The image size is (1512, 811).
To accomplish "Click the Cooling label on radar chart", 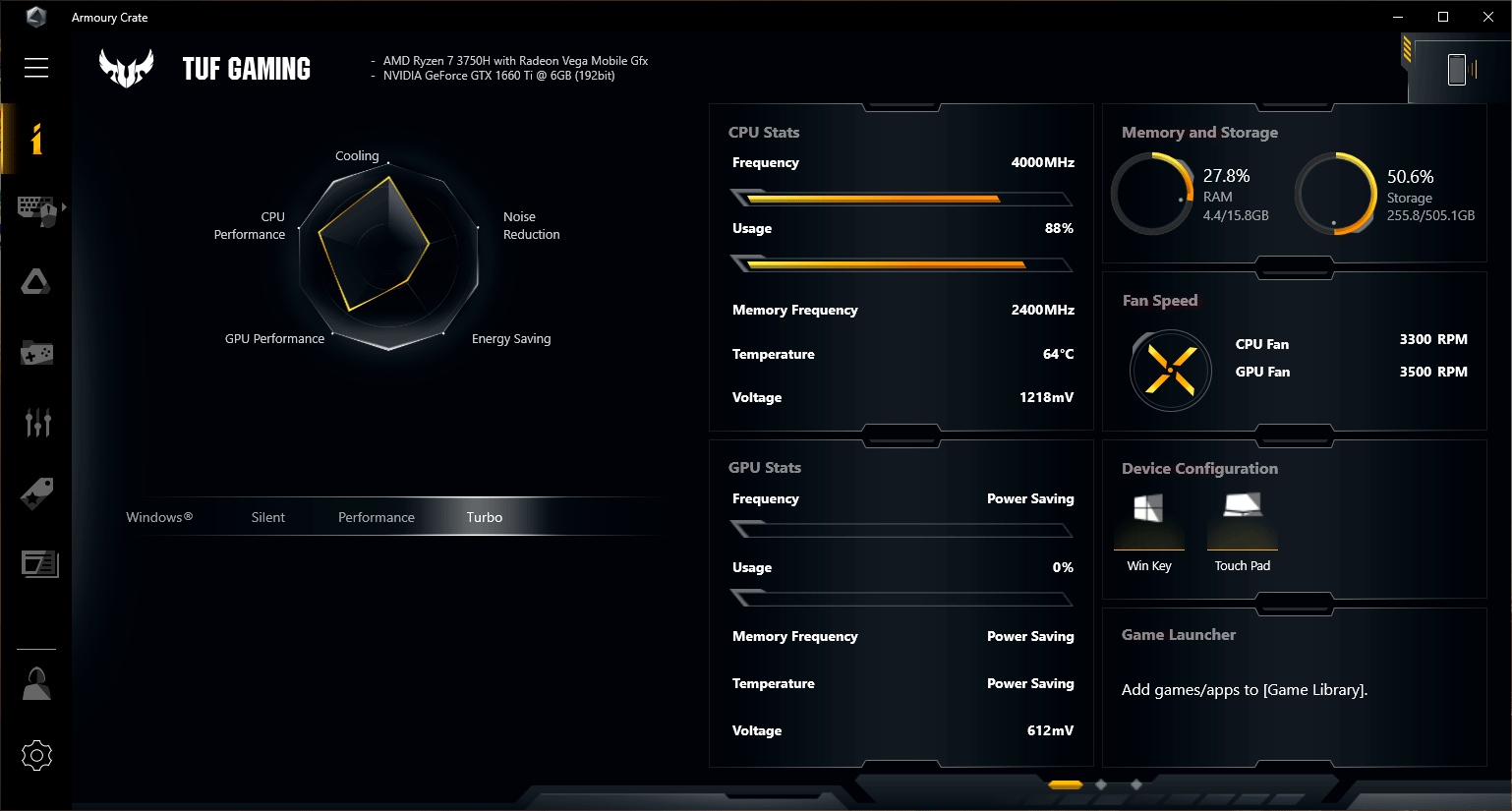I will (357, 155).
